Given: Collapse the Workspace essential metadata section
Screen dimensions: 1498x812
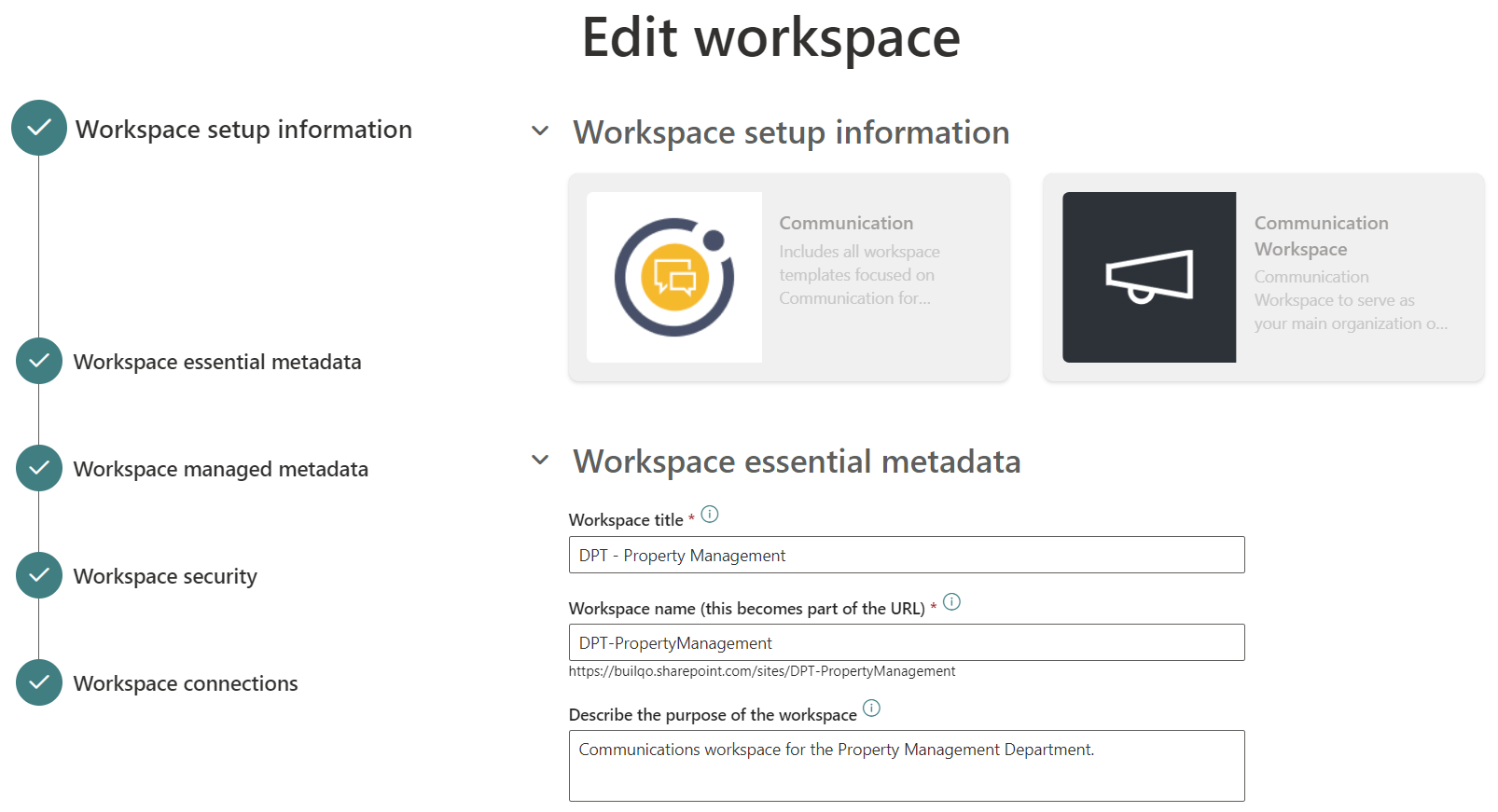Looking at the screenshot, I should pyautogui.click(x=540, y=460).
